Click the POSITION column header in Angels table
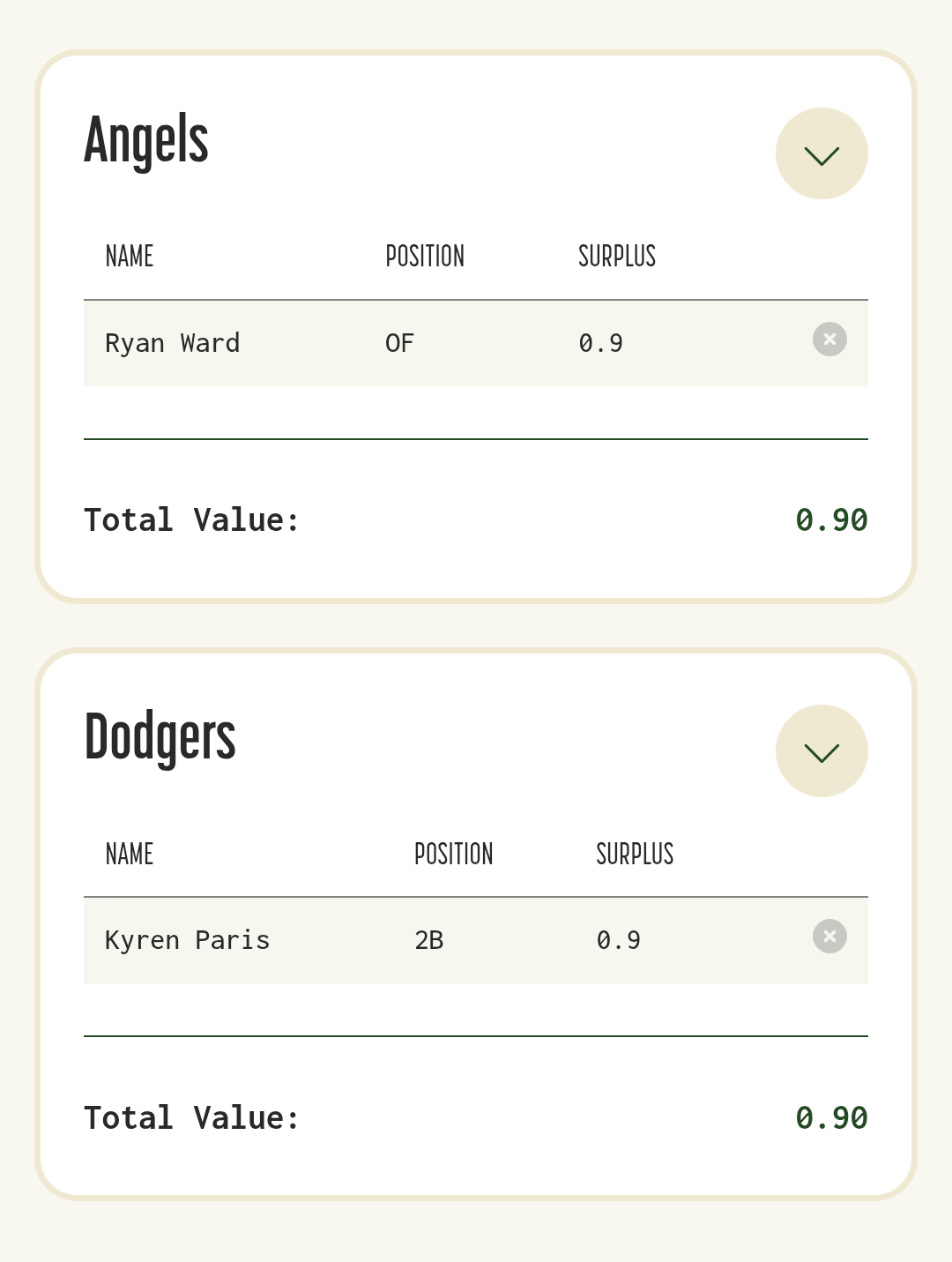This screenshot has height=1262, width=952. tap(425, 257)
